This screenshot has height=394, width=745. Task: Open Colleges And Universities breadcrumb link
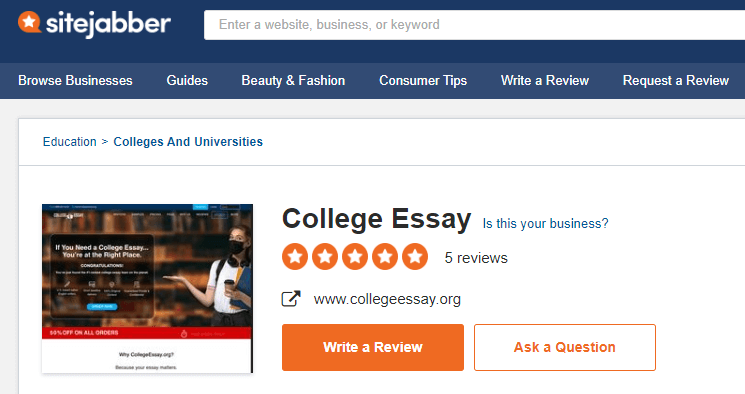coord(188,142)
